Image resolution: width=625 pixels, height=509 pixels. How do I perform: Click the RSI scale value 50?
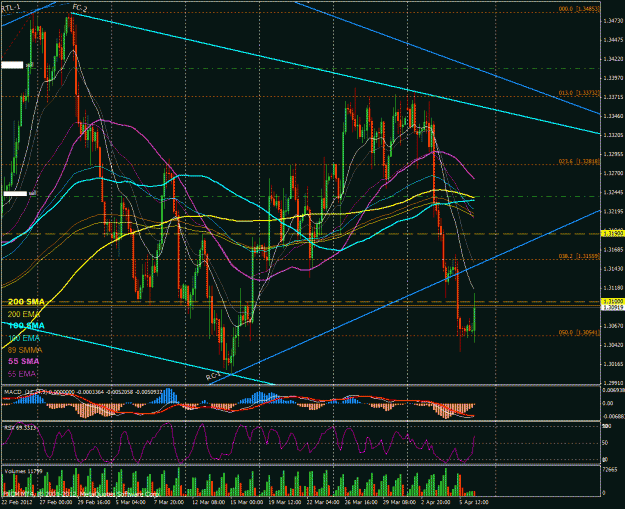coord(605,443)
